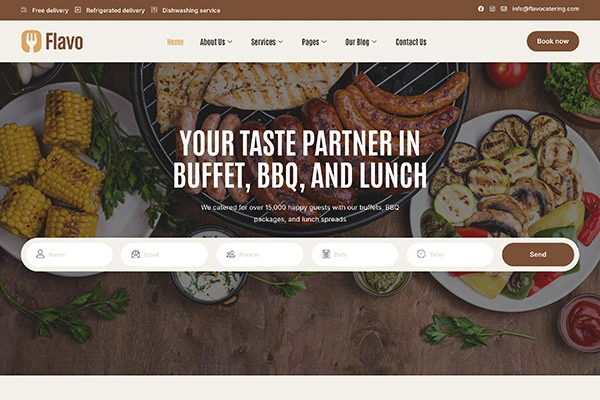Click the Flavo fork logo icon
This screenshot has width=600, height=400.
point(31,41)
